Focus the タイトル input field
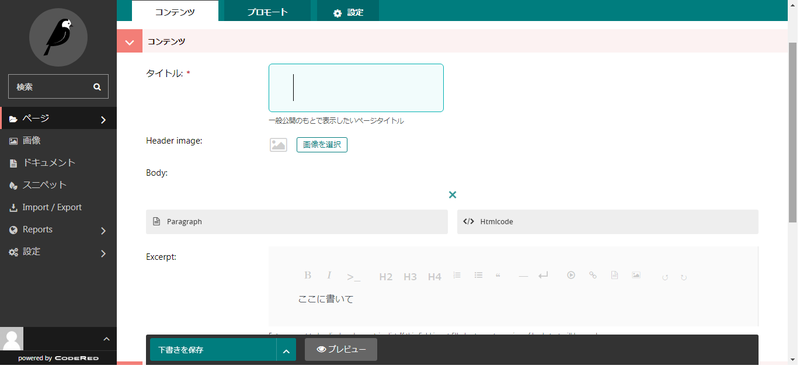Screen dimensions: 800x369 tap(356, 88)
